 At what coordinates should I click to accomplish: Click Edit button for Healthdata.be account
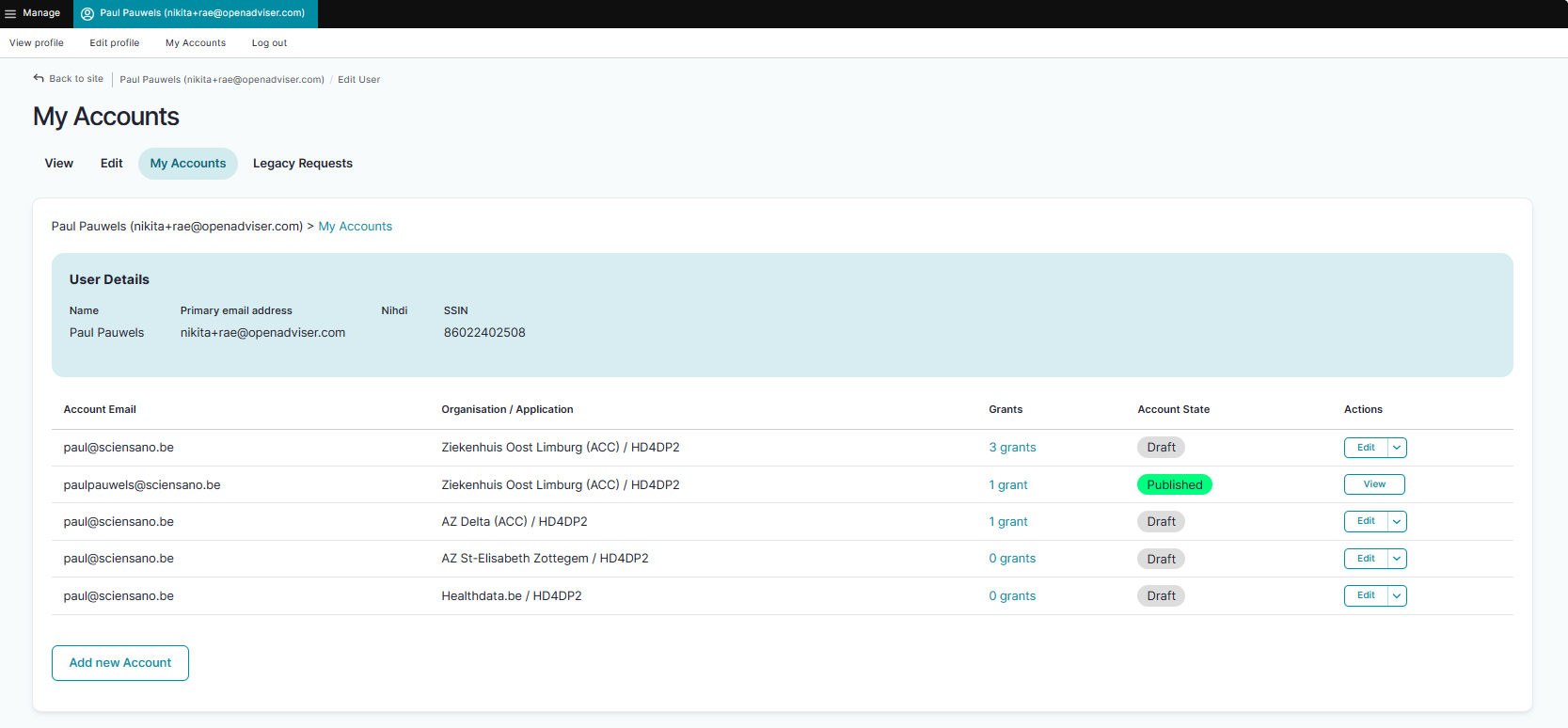1366,595
